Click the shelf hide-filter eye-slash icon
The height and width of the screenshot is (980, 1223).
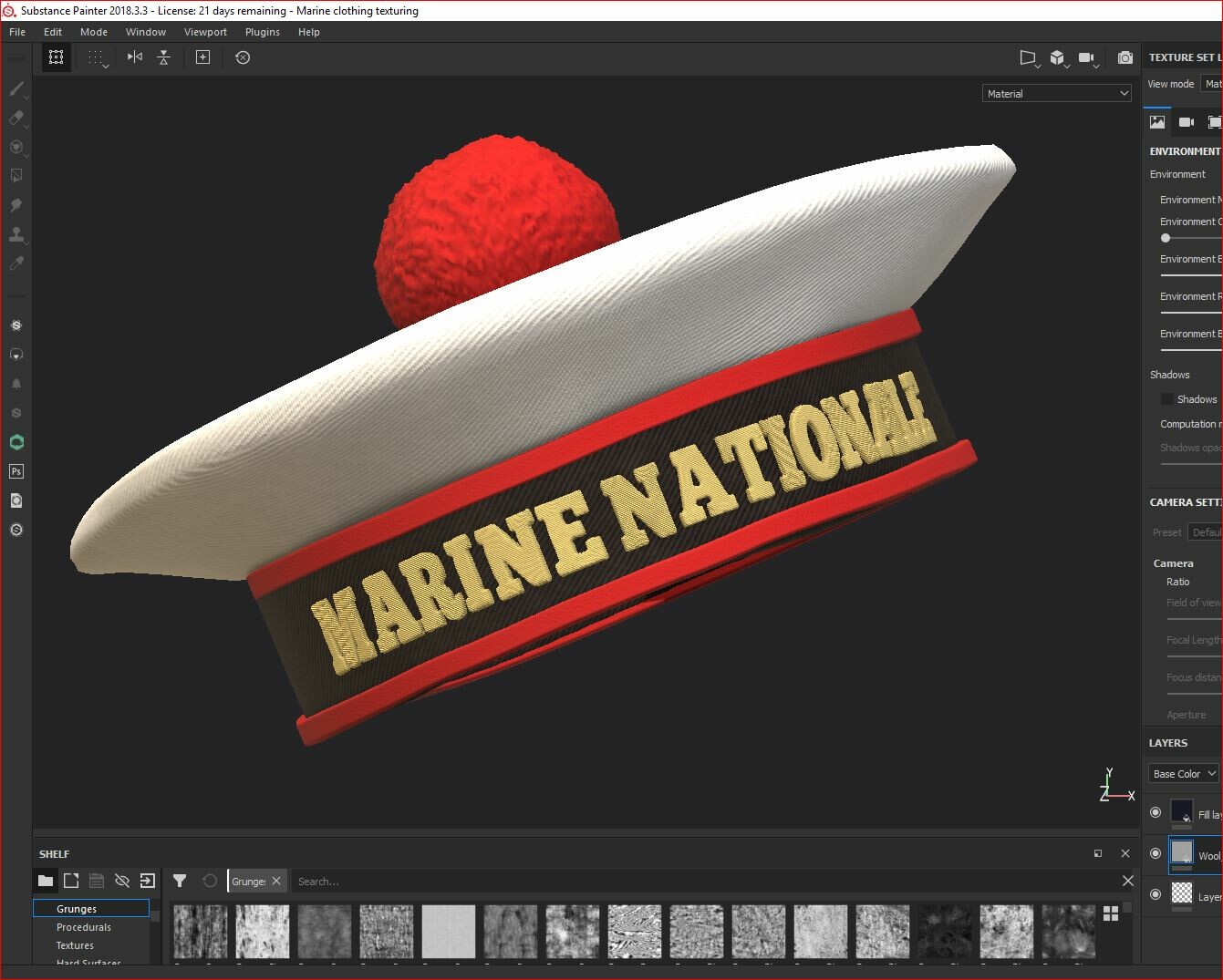click(x=122, y=881)
